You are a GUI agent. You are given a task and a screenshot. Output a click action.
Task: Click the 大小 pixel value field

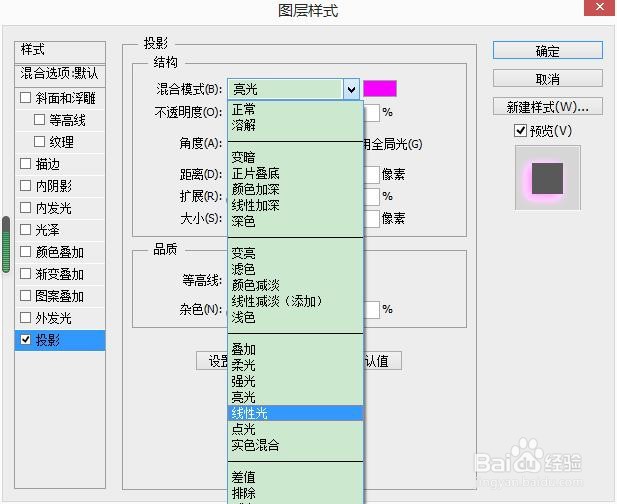pos(371,218)
